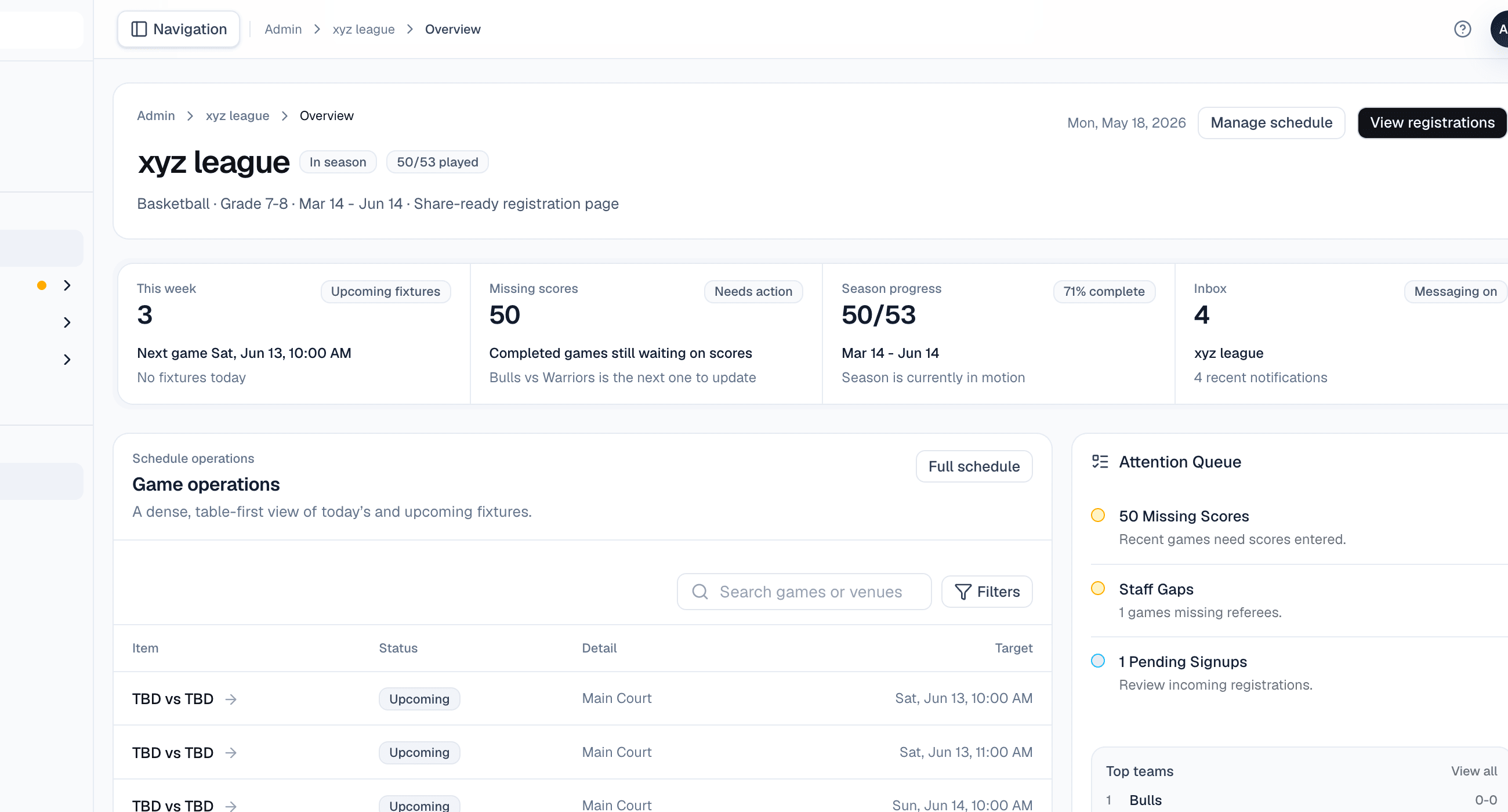The width and height of the screenshot is (1508, 812).
Task: Click the yellow circle beside 50 Missing Scores
Action: coord(1097,515)
